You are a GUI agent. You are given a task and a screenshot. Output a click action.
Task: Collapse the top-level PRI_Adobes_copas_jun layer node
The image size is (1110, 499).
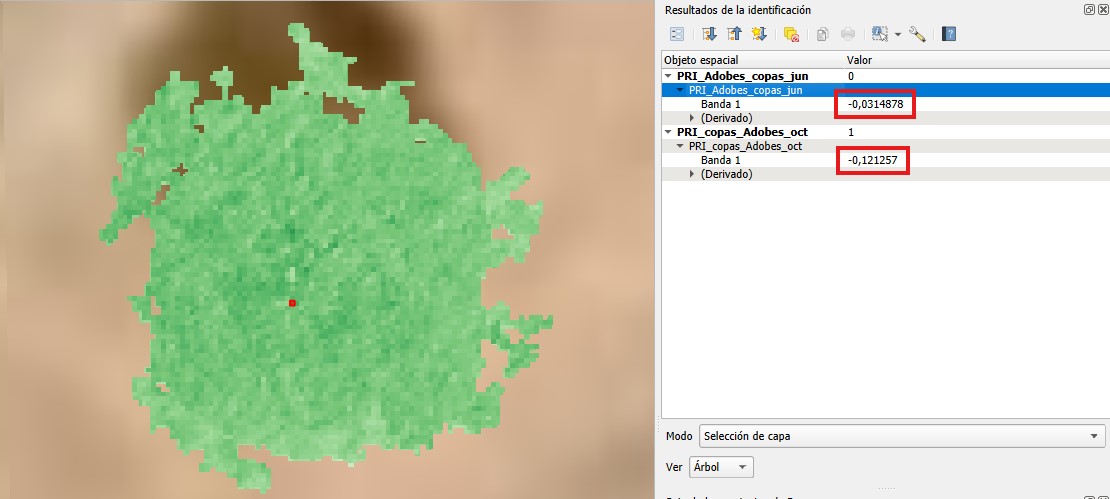click(x=668, y=76)
